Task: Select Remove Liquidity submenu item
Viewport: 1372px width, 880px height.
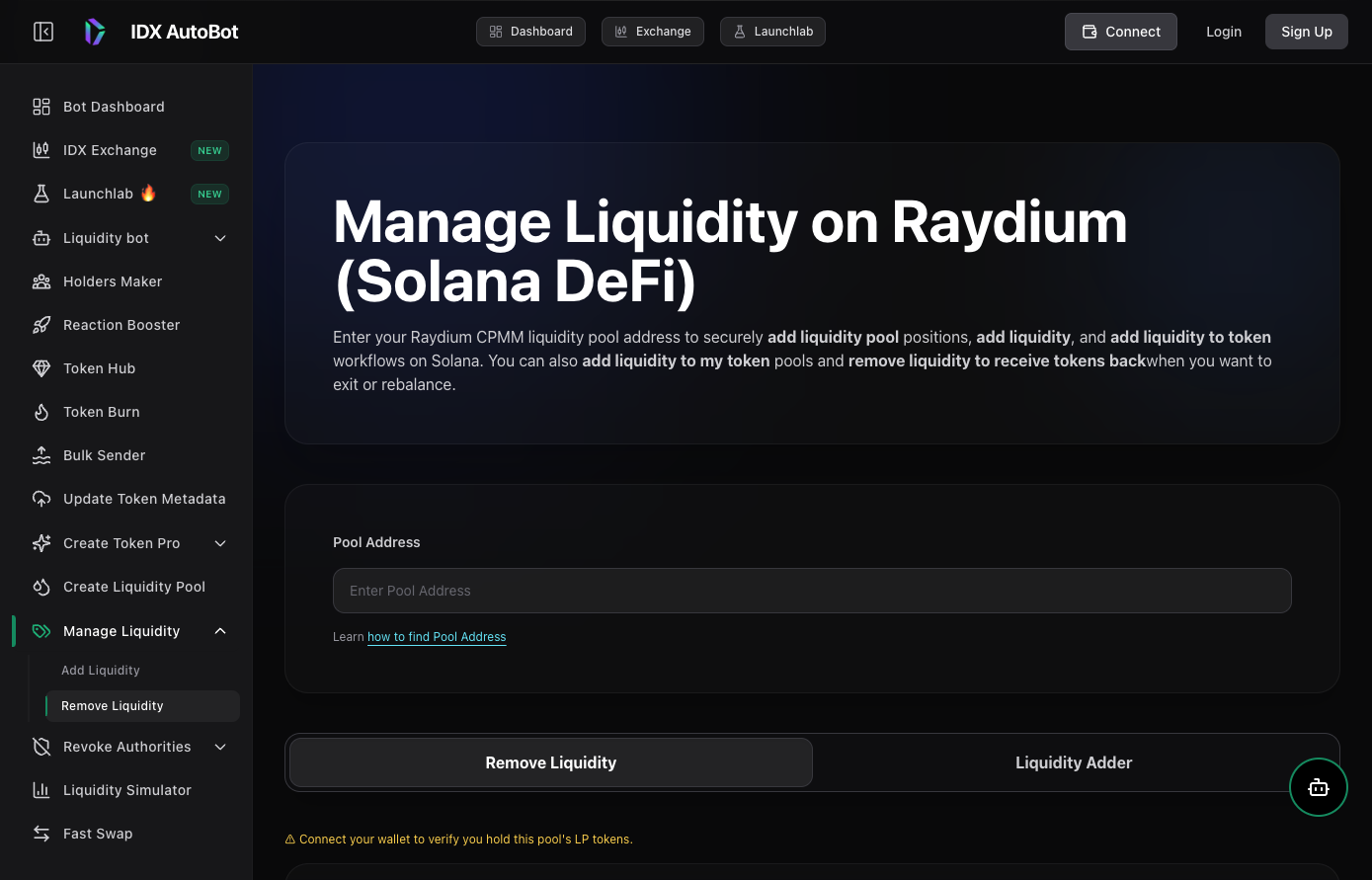Action: point(142,706)
